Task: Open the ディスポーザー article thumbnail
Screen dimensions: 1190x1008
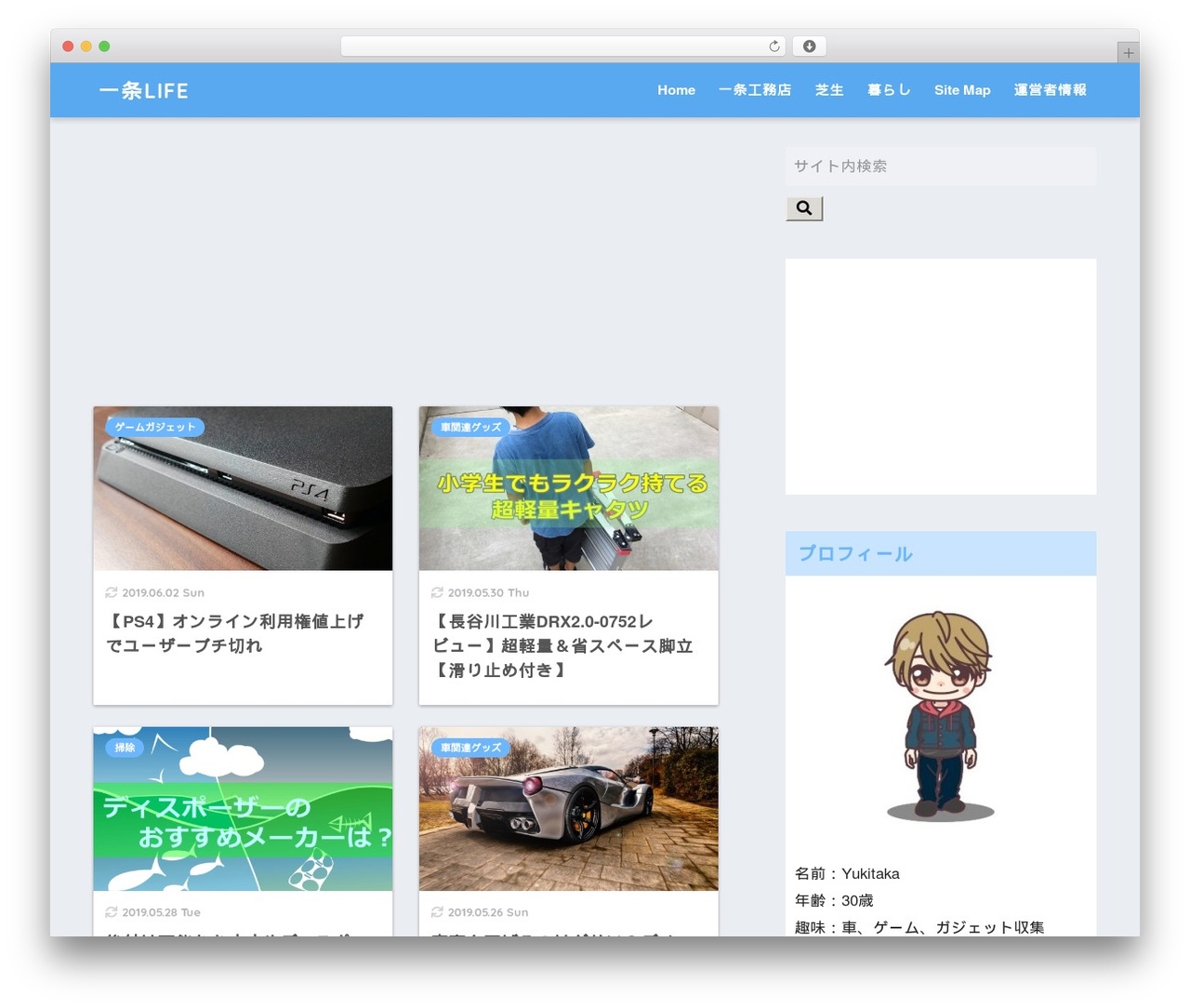Action: click(x=243, y=809)
